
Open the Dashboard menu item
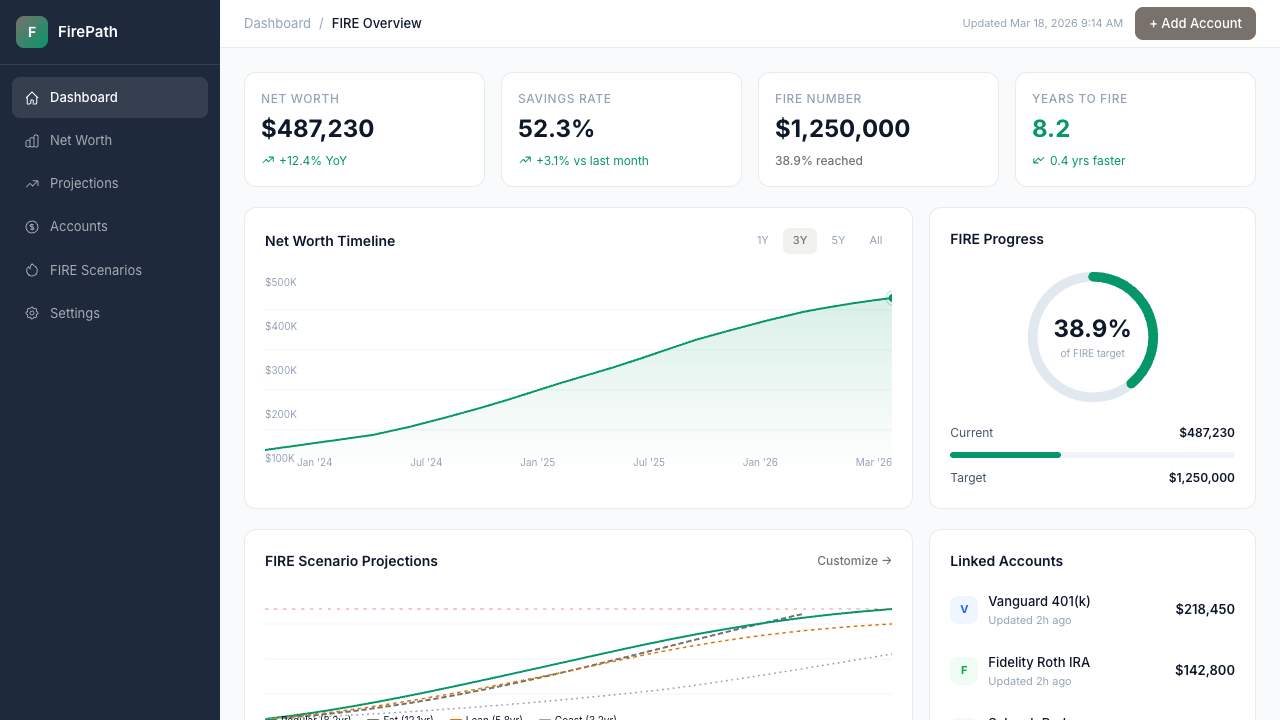[x=110, y=97]
